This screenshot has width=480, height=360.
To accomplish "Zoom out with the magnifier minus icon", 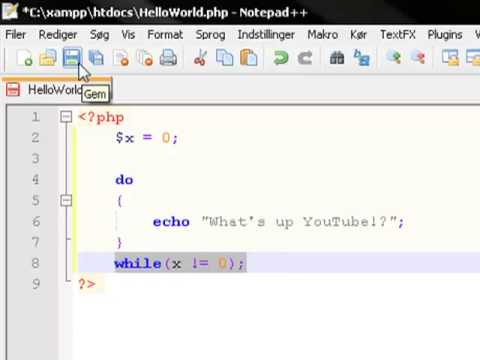I will click(418, 58).
